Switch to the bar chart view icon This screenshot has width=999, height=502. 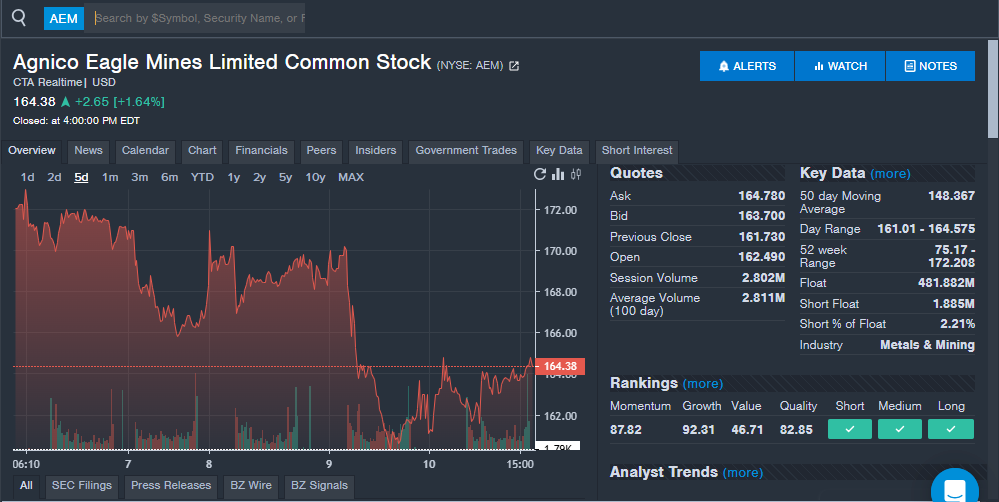click(x=558, y=175)
